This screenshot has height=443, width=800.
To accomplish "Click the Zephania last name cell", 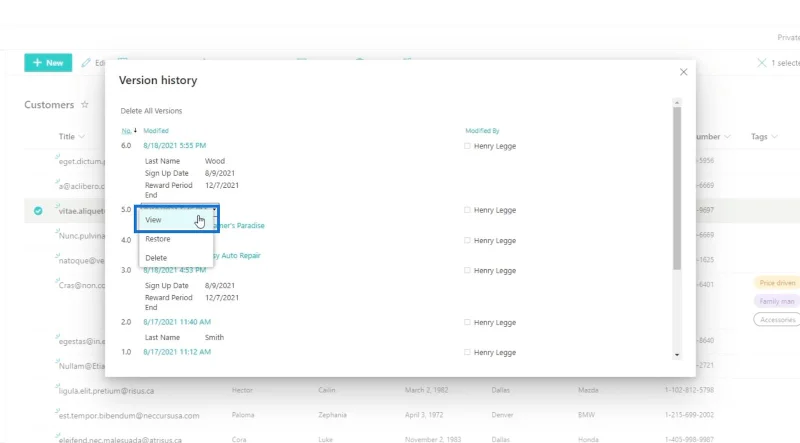I will point(332,415).
